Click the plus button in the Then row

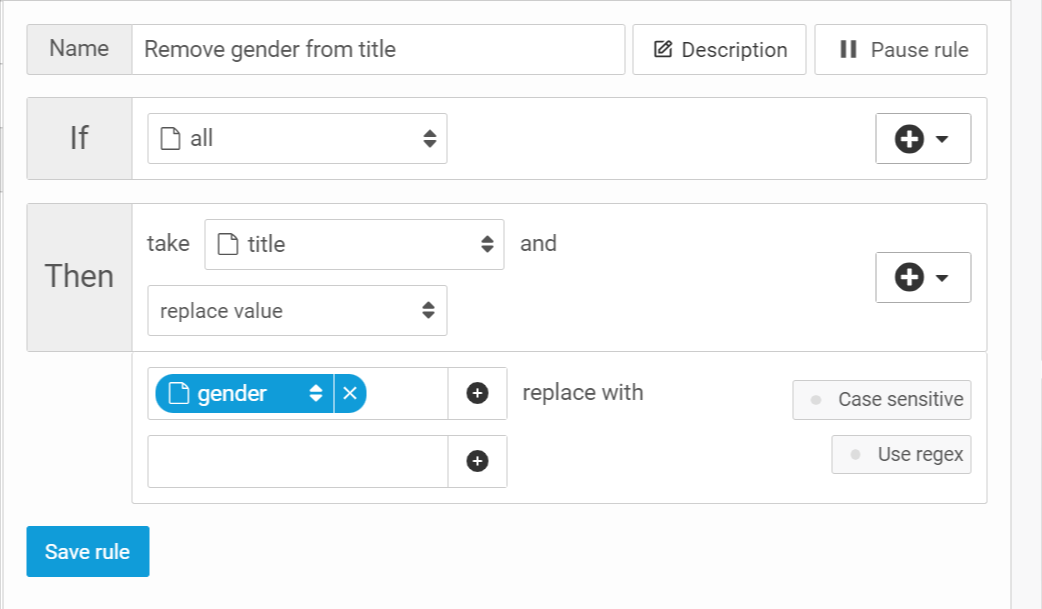tap(922, 277)
